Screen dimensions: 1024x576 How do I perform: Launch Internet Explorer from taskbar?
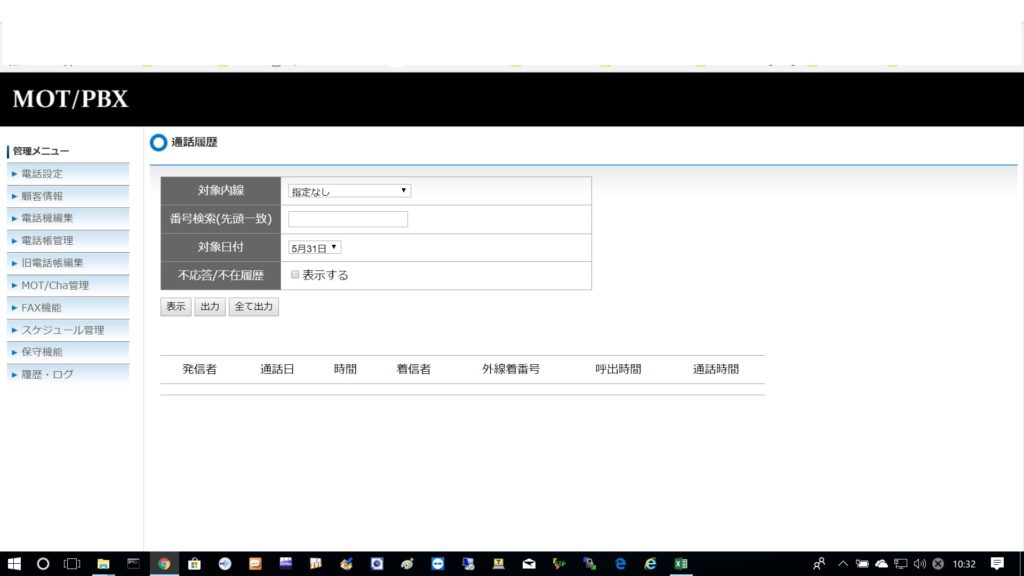(x=650, y=564)
